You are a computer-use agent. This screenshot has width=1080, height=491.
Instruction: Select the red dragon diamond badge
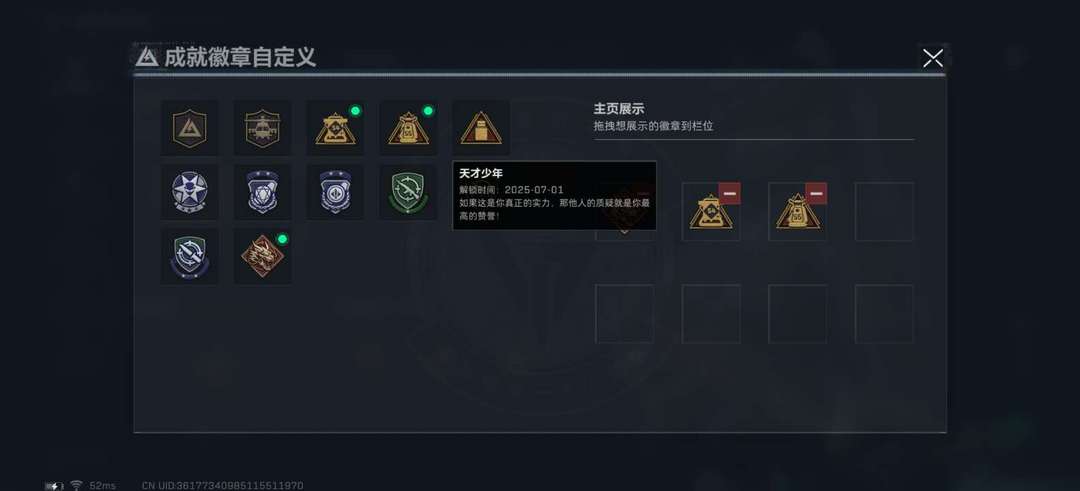click(x=262, y=256)
